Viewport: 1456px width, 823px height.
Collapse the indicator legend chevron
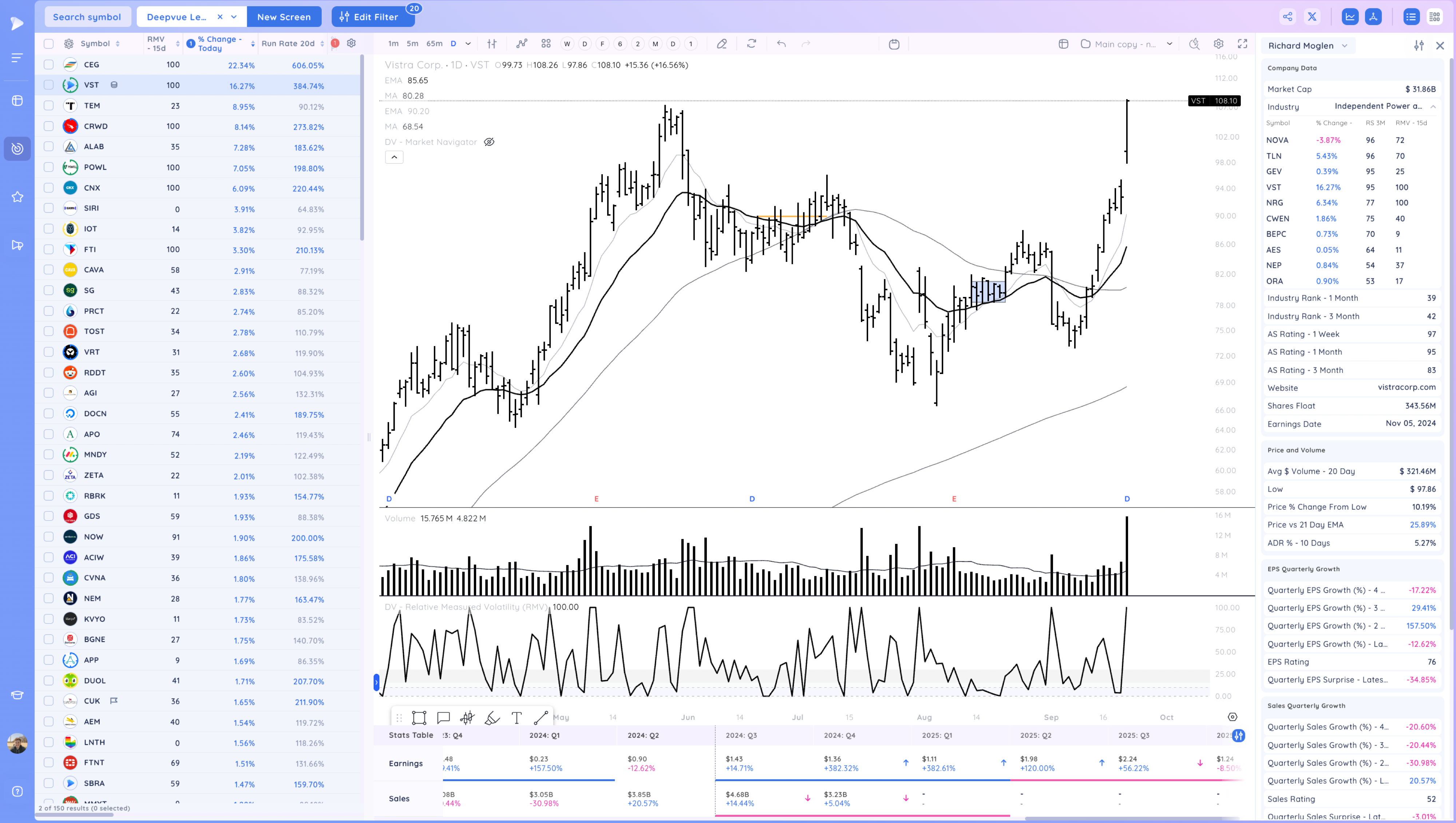tap(394, 157)
